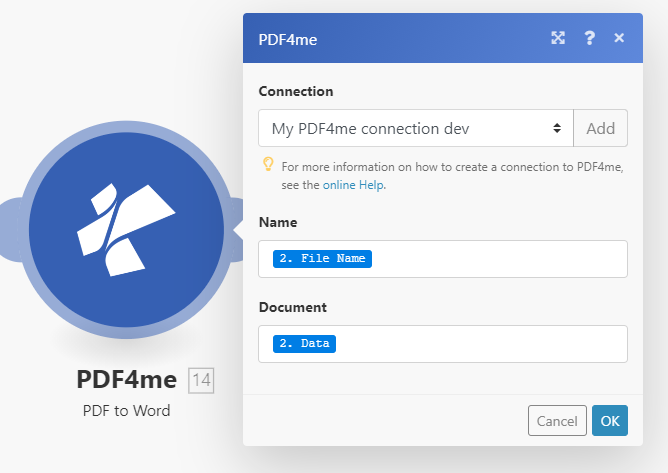Click the lightbulb hint icon
This screenshot has height=473, width=668.
coord(268,164)
